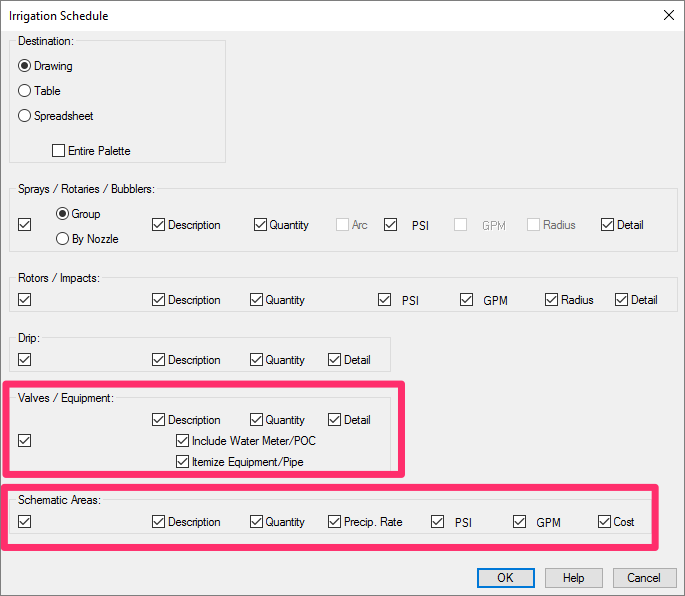The height and width of the screenshot is (596, 685).
Task: Close the Irrigation Schedule window
Action: [x=668, y=15]
